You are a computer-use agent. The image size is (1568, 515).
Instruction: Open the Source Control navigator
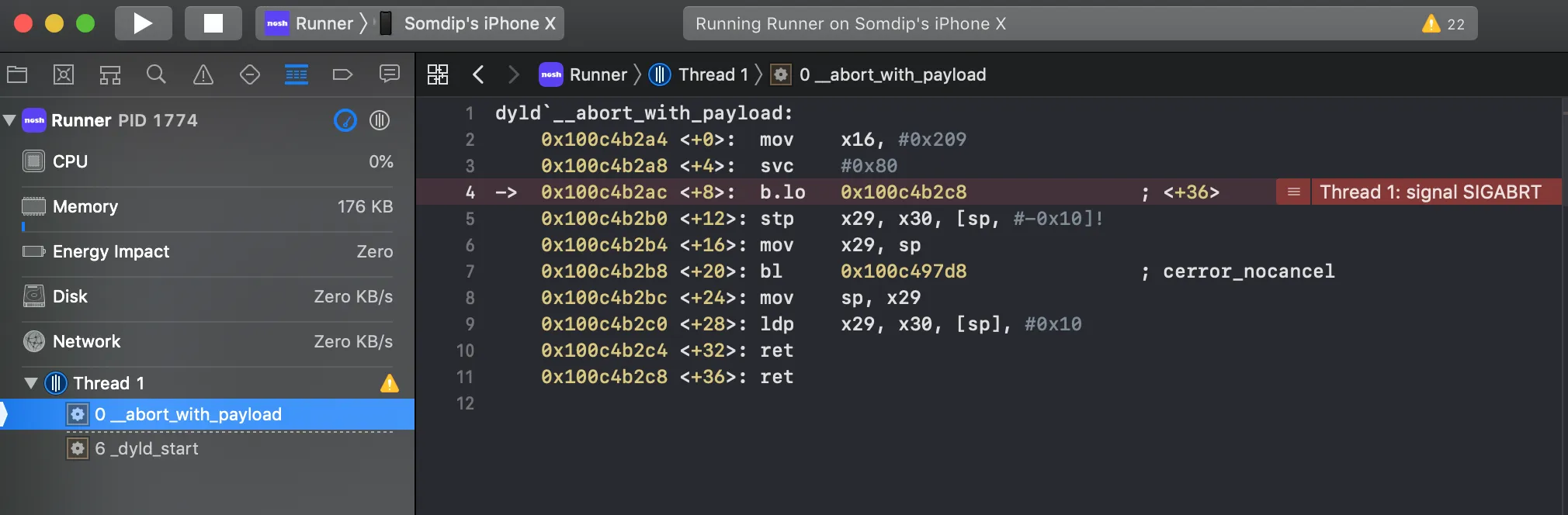pos(64,74)
